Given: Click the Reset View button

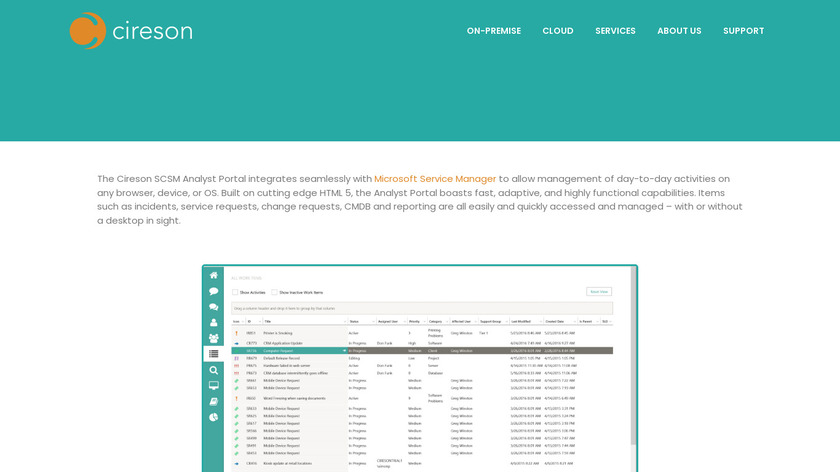Looking at the screenshot, I should 598,292.
